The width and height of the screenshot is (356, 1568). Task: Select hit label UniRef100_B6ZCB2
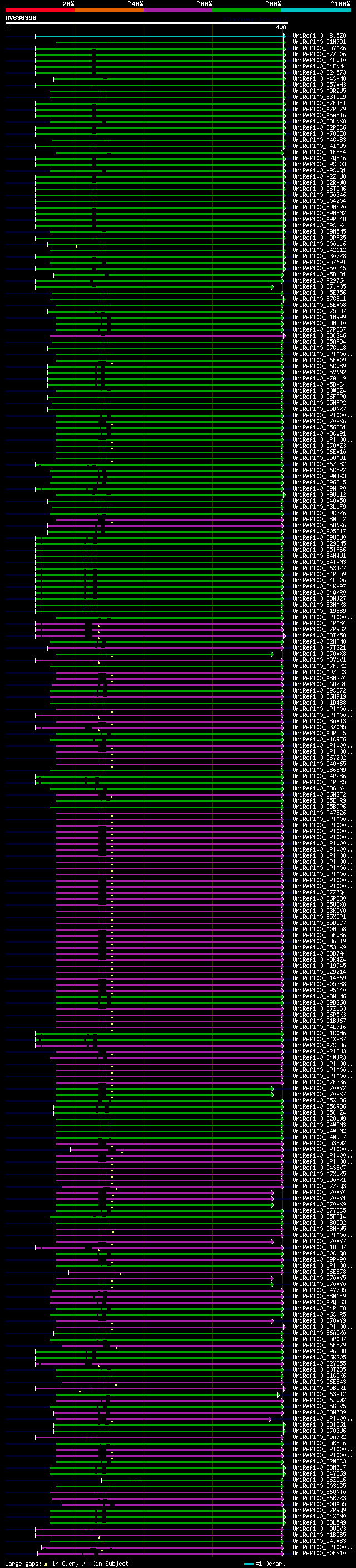(319, 464)
